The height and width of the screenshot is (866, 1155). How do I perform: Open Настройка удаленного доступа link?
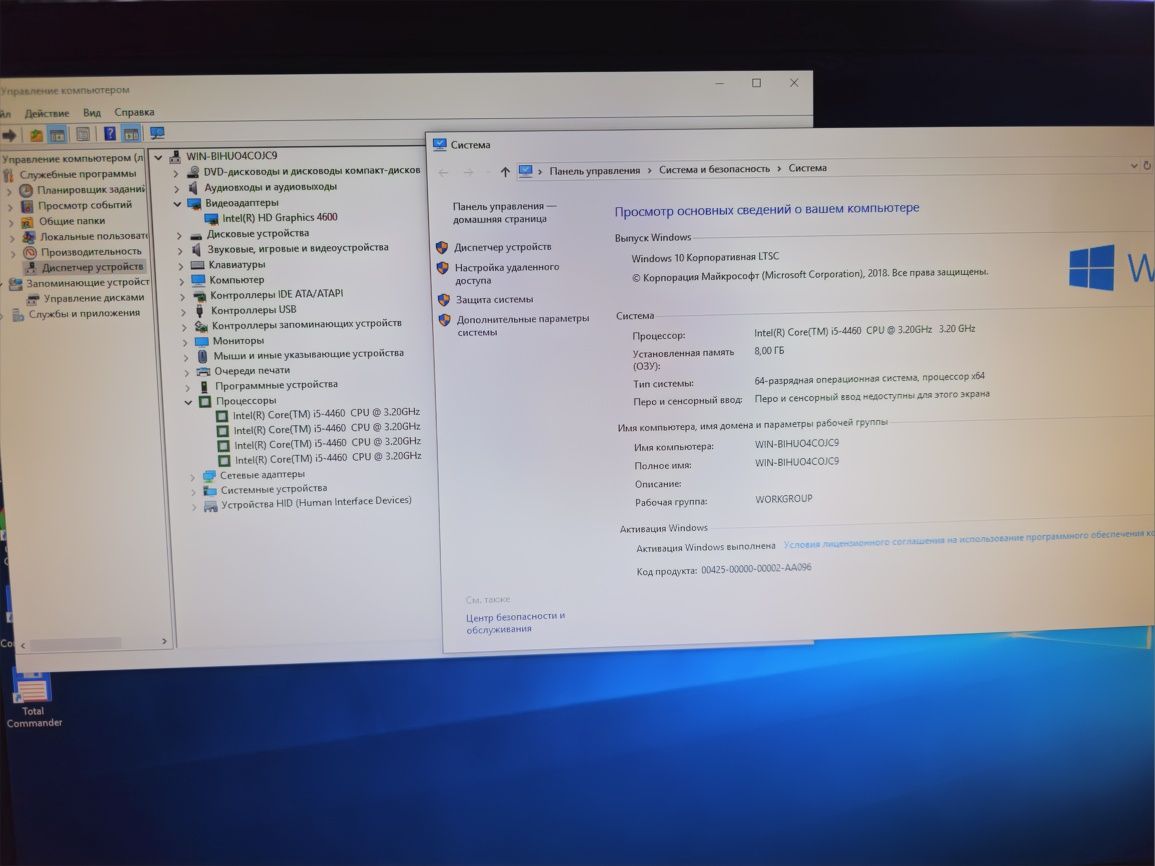tap(507, 274)
